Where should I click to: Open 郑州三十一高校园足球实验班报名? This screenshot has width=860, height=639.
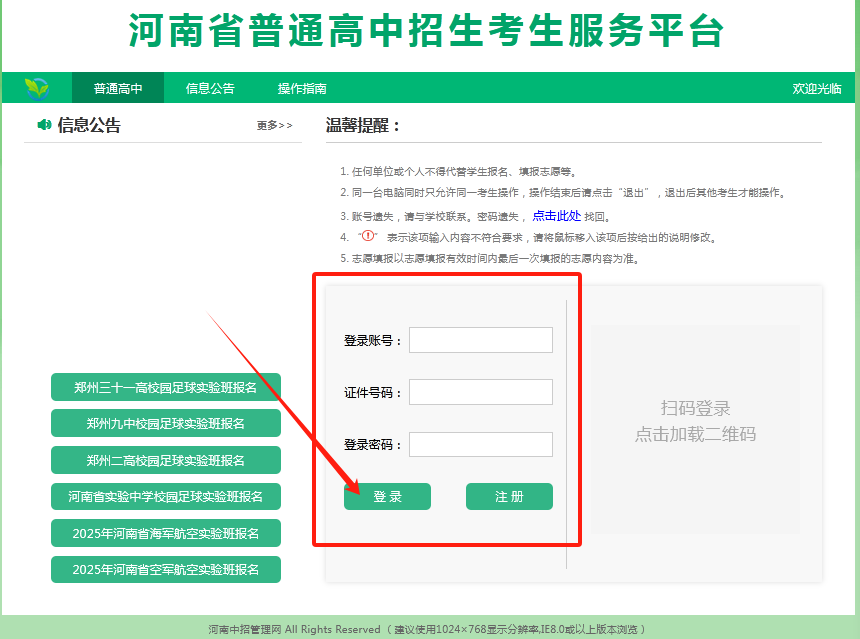point(166,387)
